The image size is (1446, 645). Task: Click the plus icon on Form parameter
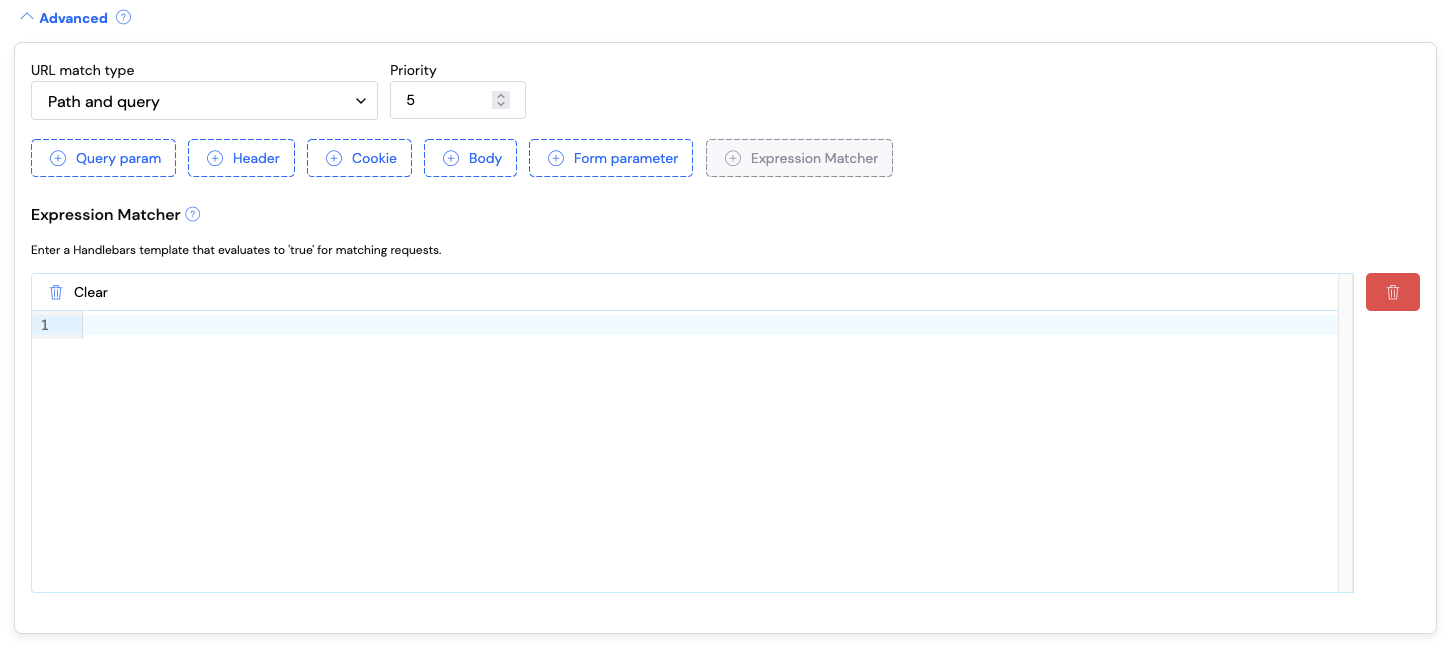click(x=555, y=157)
